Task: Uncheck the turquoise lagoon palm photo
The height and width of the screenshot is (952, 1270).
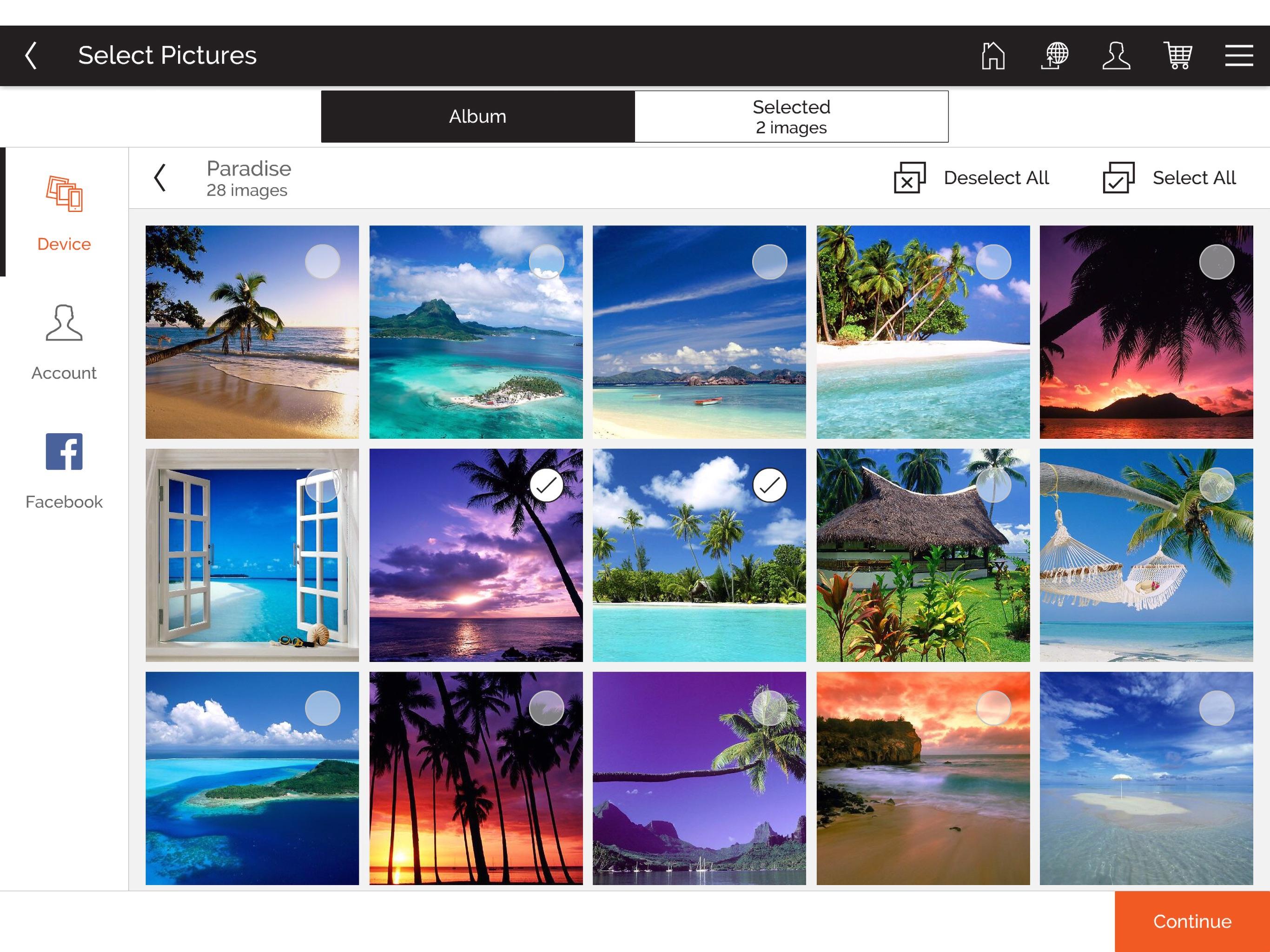Action: [x=769, y=485]
